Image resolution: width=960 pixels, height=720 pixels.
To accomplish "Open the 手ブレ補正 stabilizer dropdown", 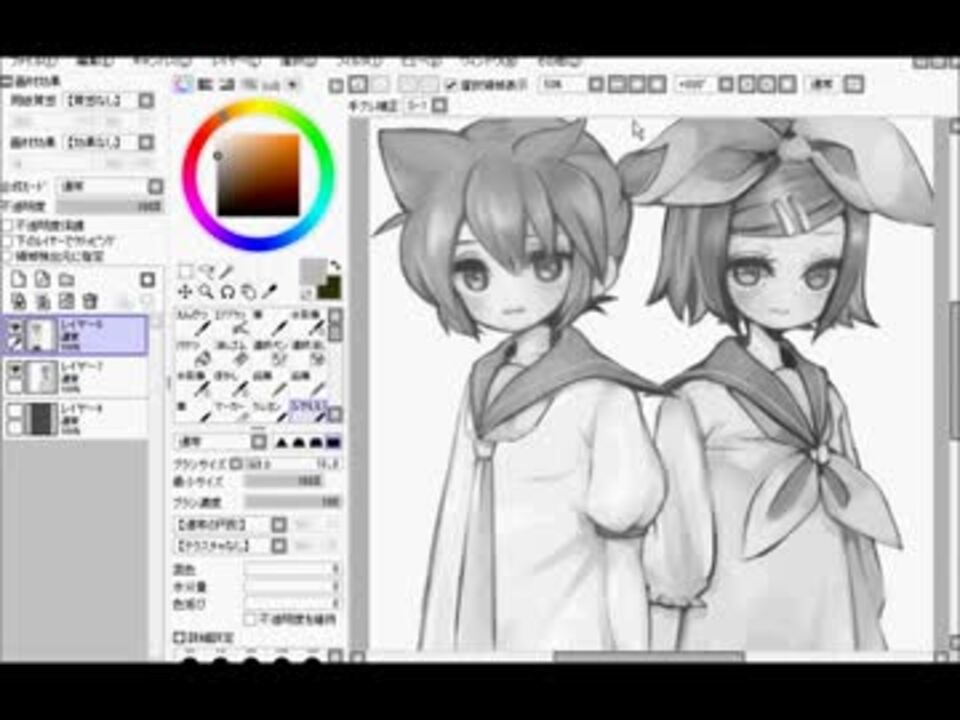I will [440, 105].
